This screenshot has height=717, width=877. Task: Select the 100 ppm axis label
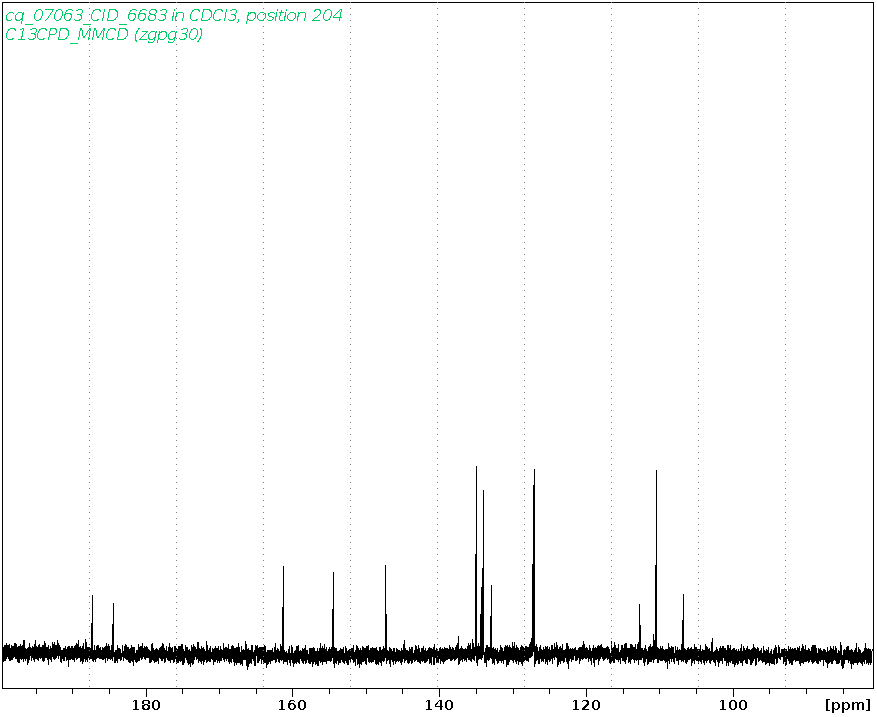pyautogui.click(x=732, y=705)
